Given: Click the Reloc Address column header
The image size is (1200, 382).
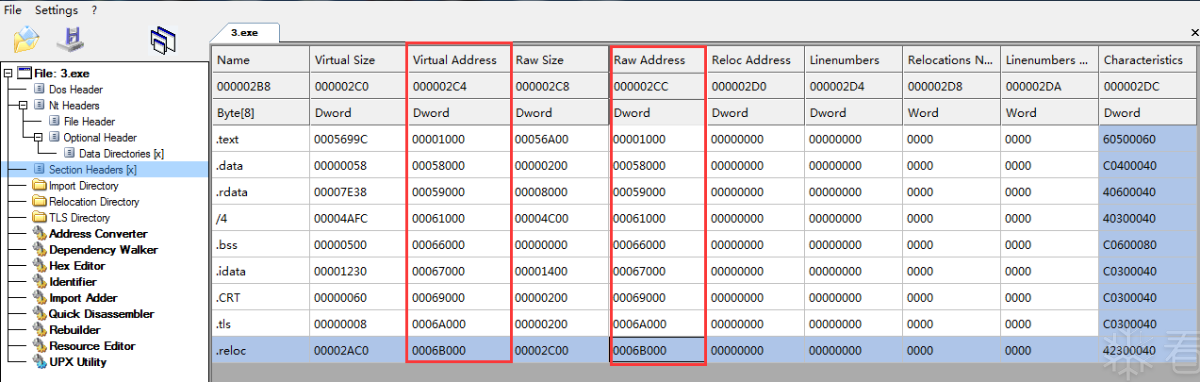Looking at the screenshot, I should pos(756,60).
